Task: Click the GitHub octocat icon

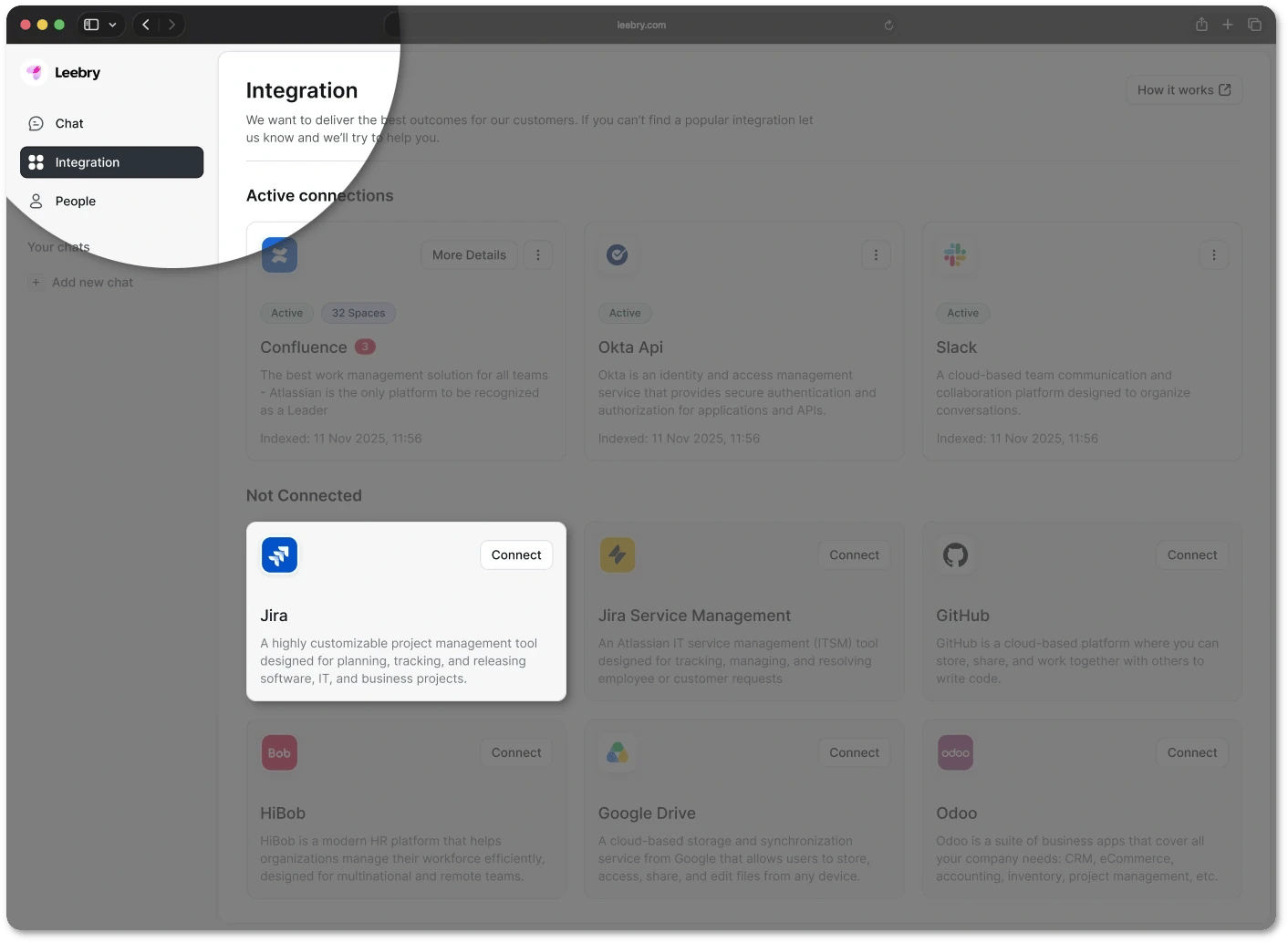Action: (x=955, y=554)
